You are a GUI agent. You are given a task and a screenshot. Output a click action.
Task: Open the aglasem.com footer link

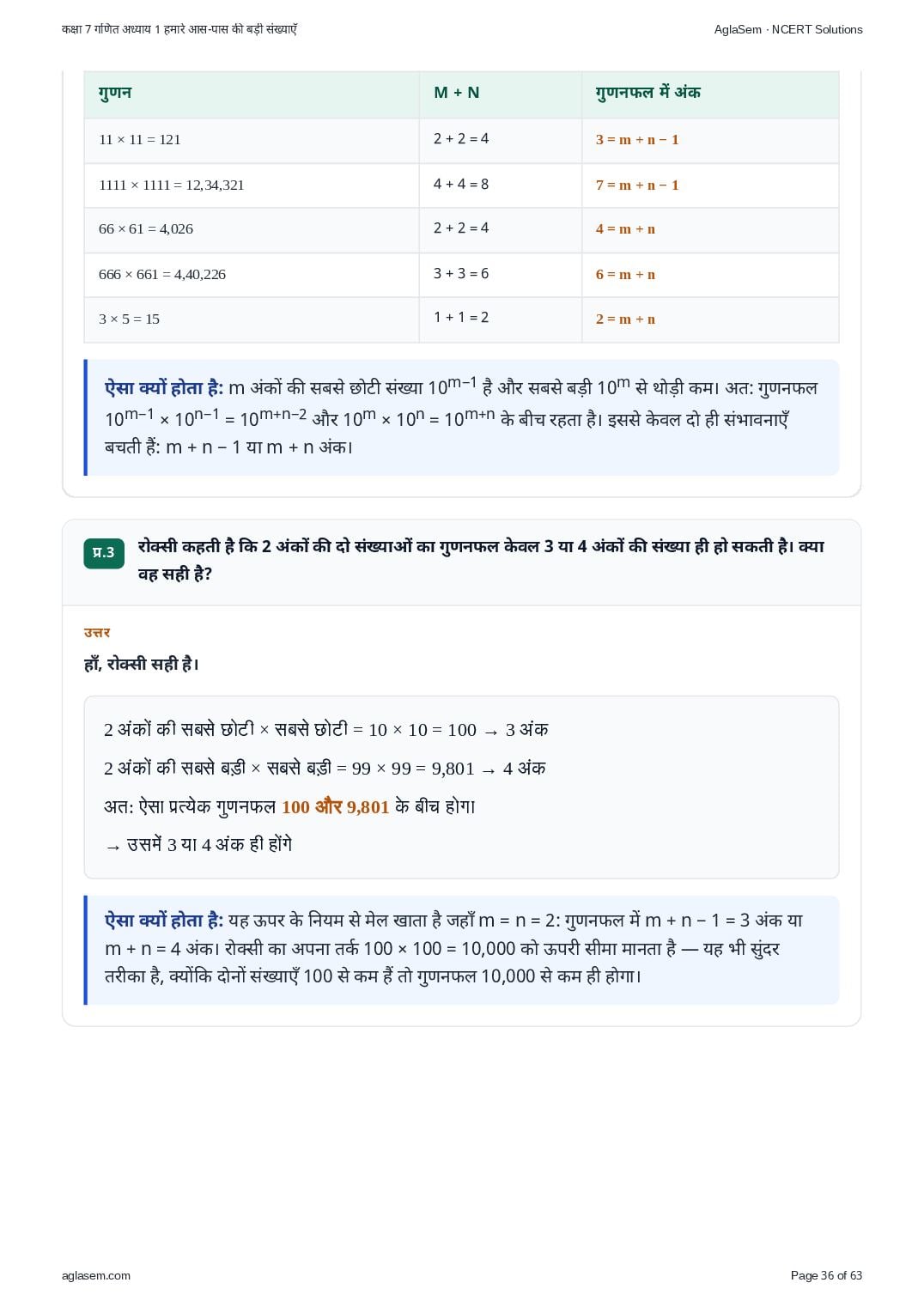[96, 1275]
